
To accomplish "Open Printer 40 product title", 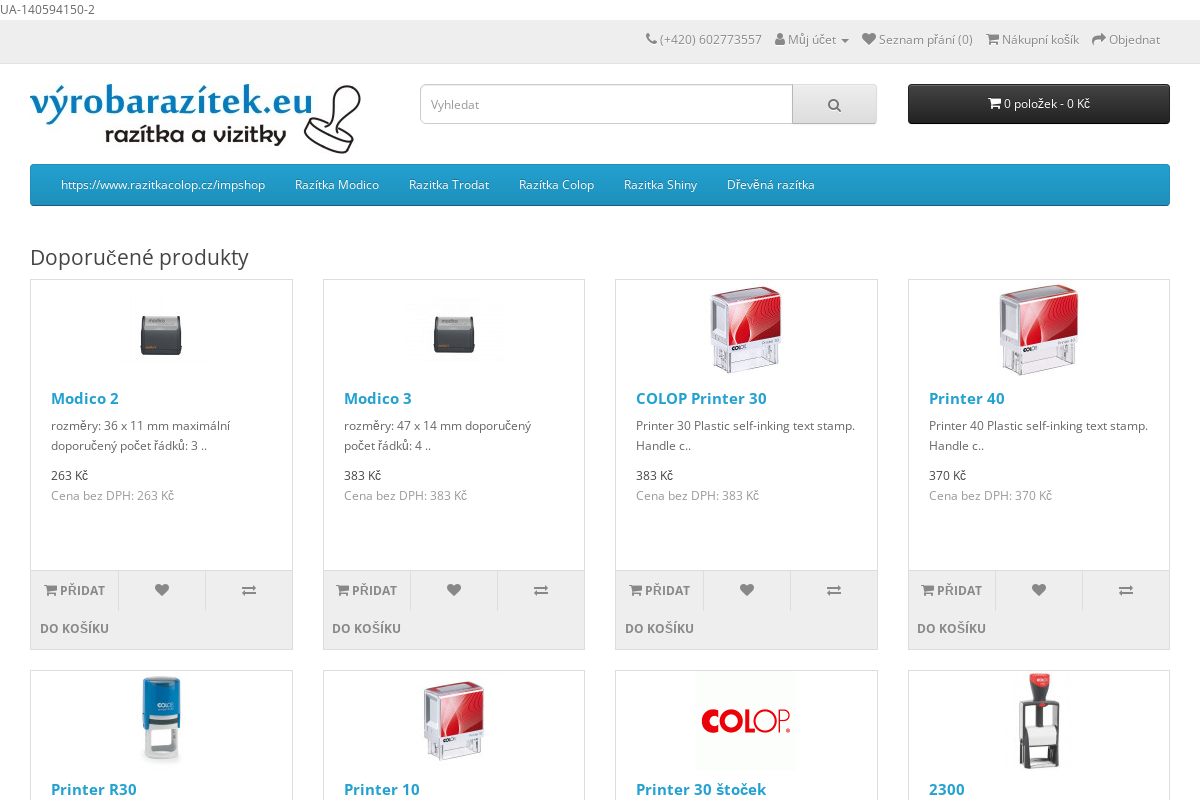I will coord(967,398).
